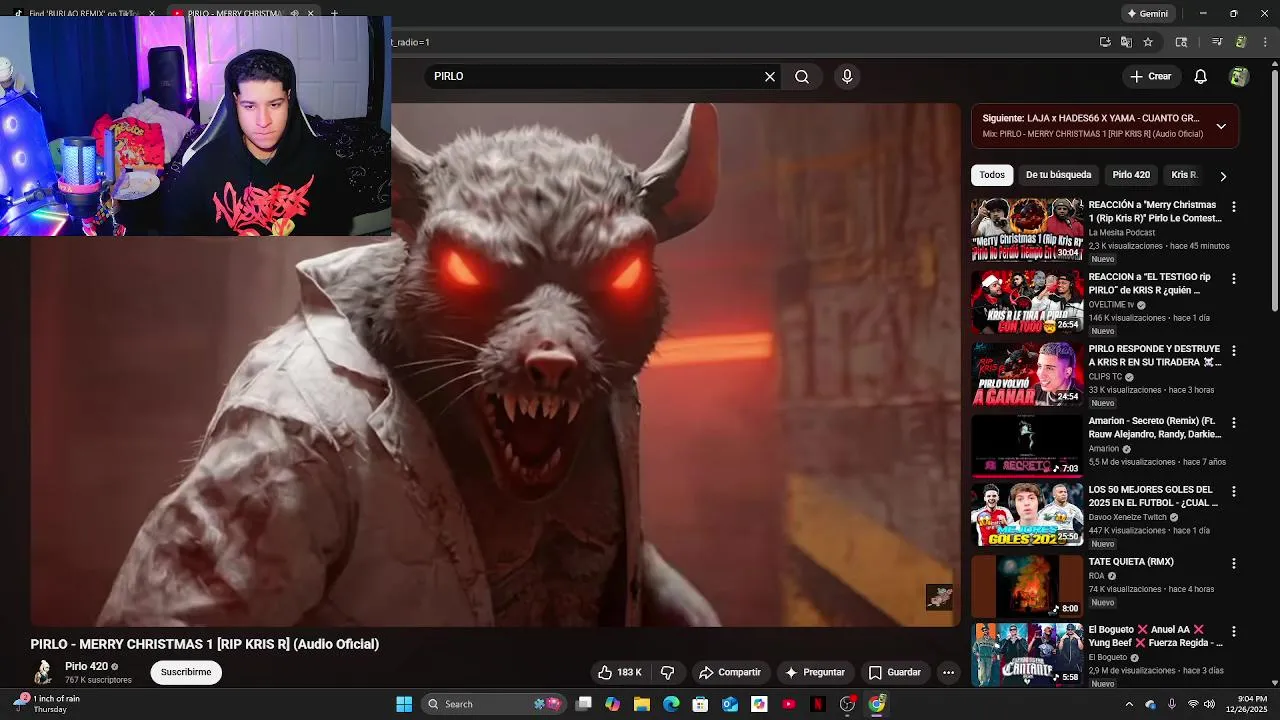Viewport: 1280px width, 720px height.
Task: Open the Windows Start menu
Action: [404, 704]
